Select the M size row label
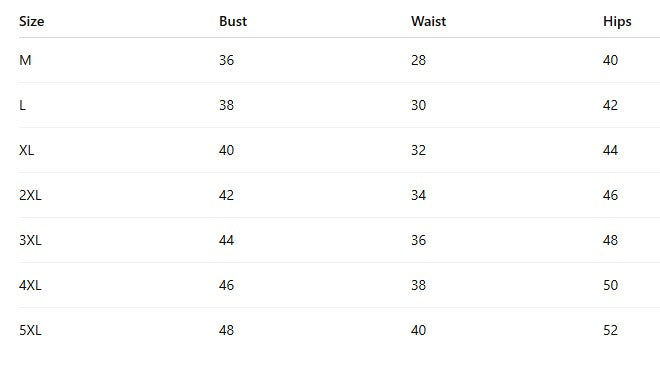This screenshot has height=372, width=660. pyautogui.click(x=25, y=60)
